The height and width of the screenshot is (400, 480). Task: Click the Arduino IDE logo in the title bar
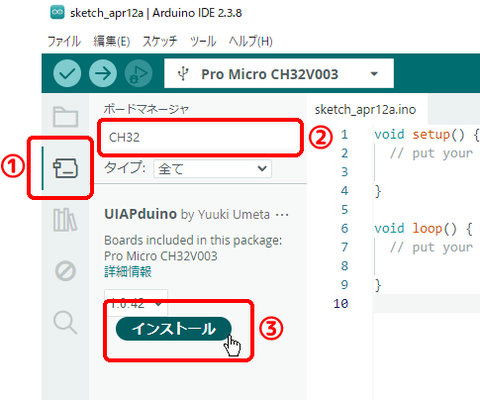(x=57, y=13)
